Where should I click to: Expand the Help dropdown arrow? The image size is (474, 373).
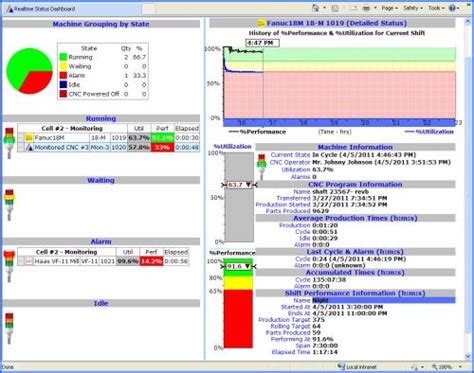click(458, 8)
